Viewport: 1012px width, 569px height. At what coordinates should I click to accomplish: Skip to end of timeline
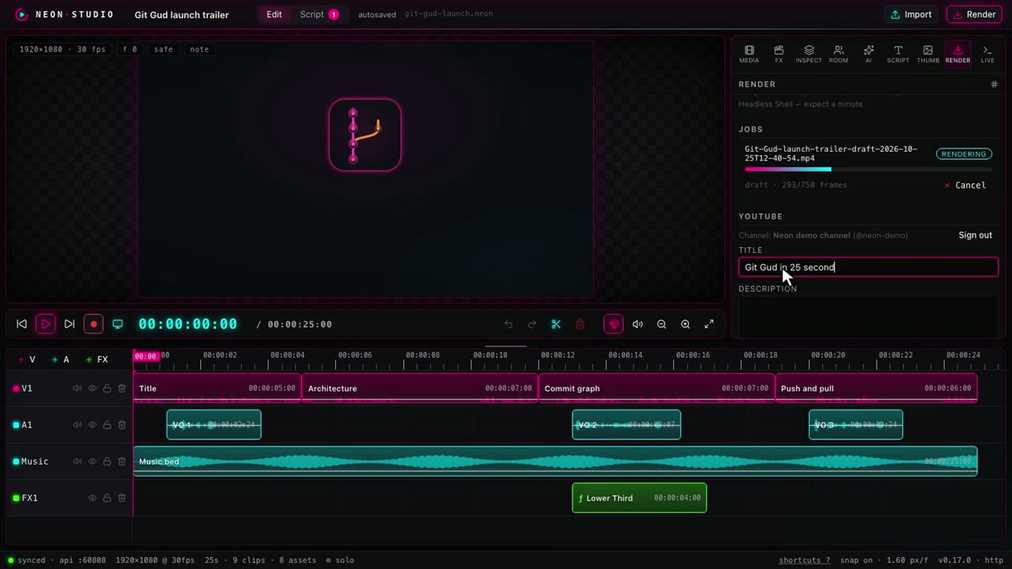coord(69,324)
